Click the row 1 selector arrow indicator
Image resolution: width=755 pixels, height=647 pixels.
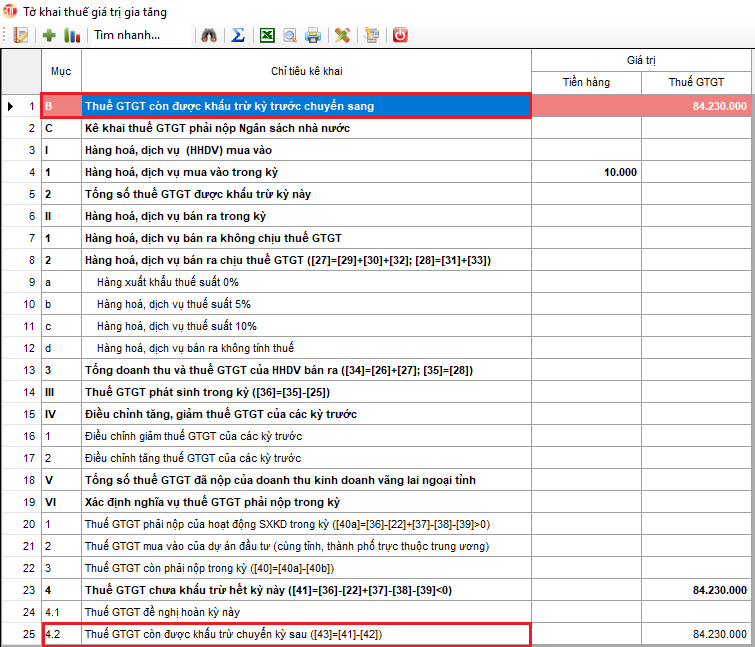tap(11, 105)
